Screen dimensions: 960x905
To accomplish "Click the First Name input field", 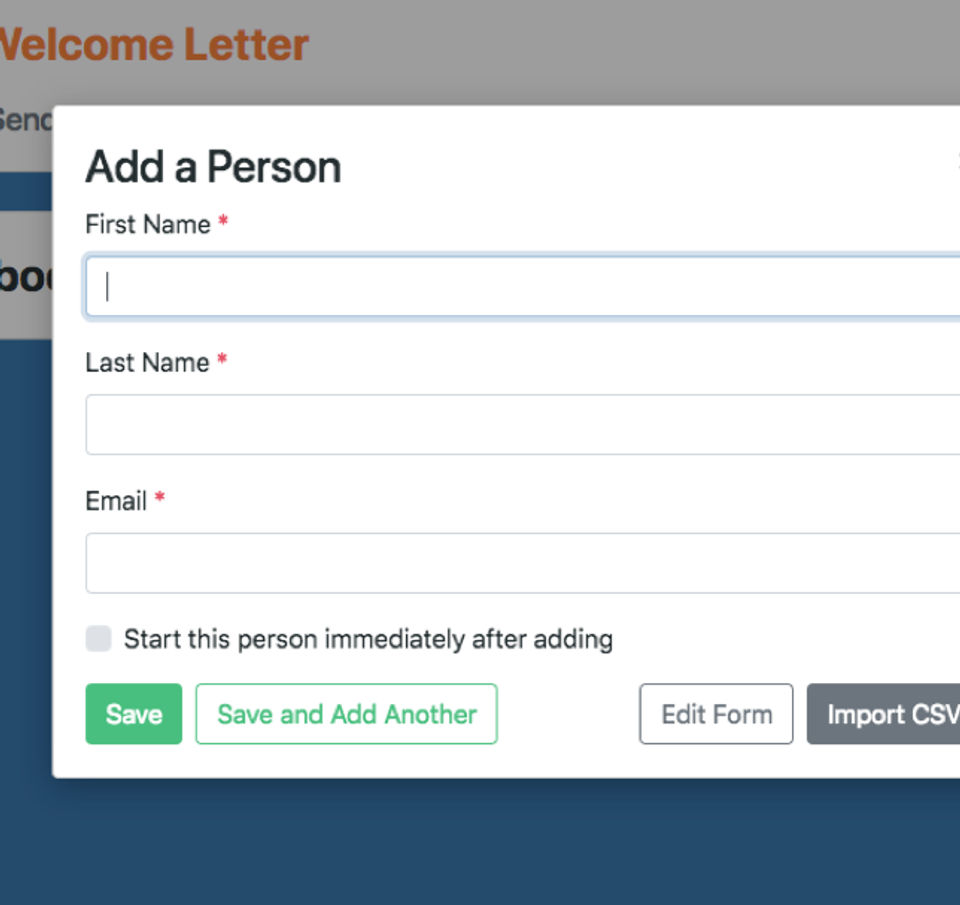I will click(522, 287).
